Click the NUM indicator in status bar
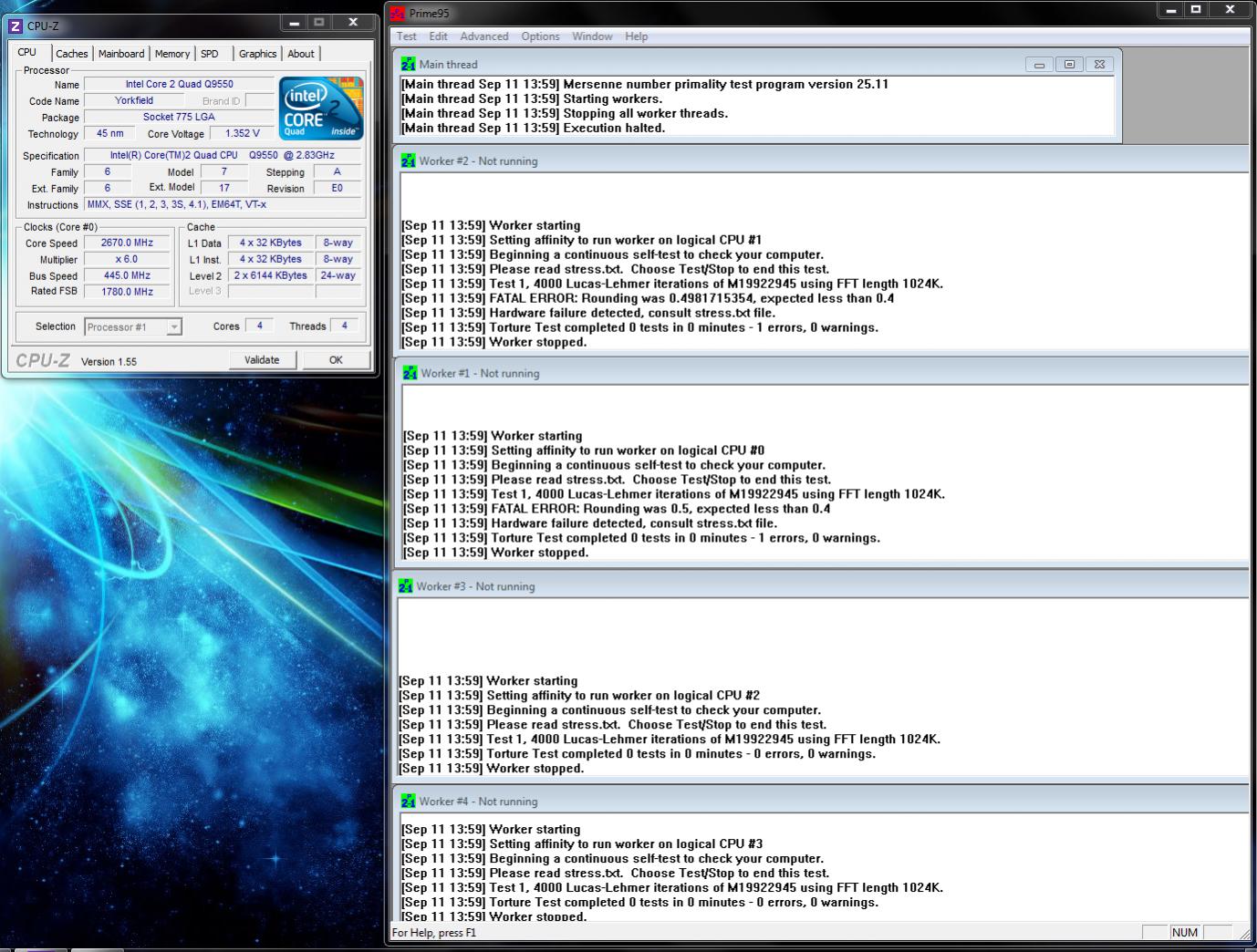 1184,932
